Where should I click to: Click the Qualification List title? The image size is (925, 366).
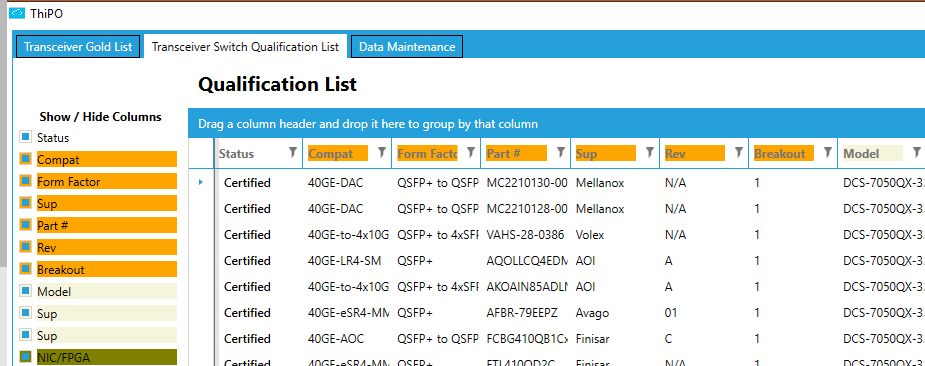coord(277,84)
